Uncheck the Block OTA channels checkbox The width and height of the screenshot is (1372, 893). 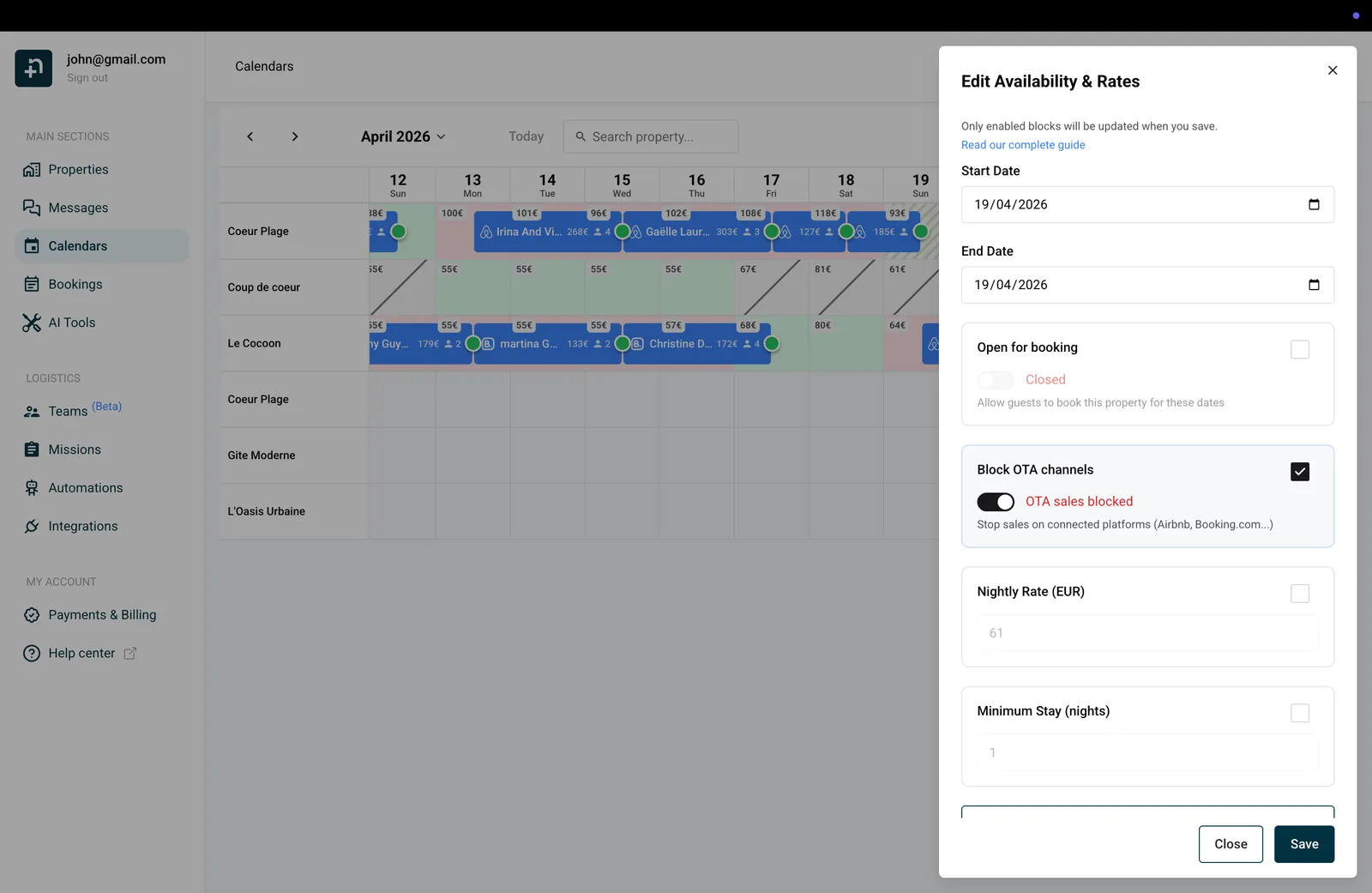coord(1300,471)
